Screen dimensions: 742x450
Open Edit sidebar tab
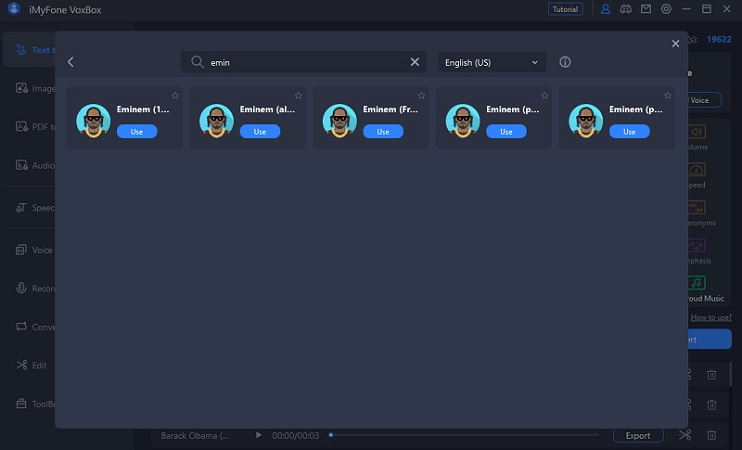(x=29, y=365)
